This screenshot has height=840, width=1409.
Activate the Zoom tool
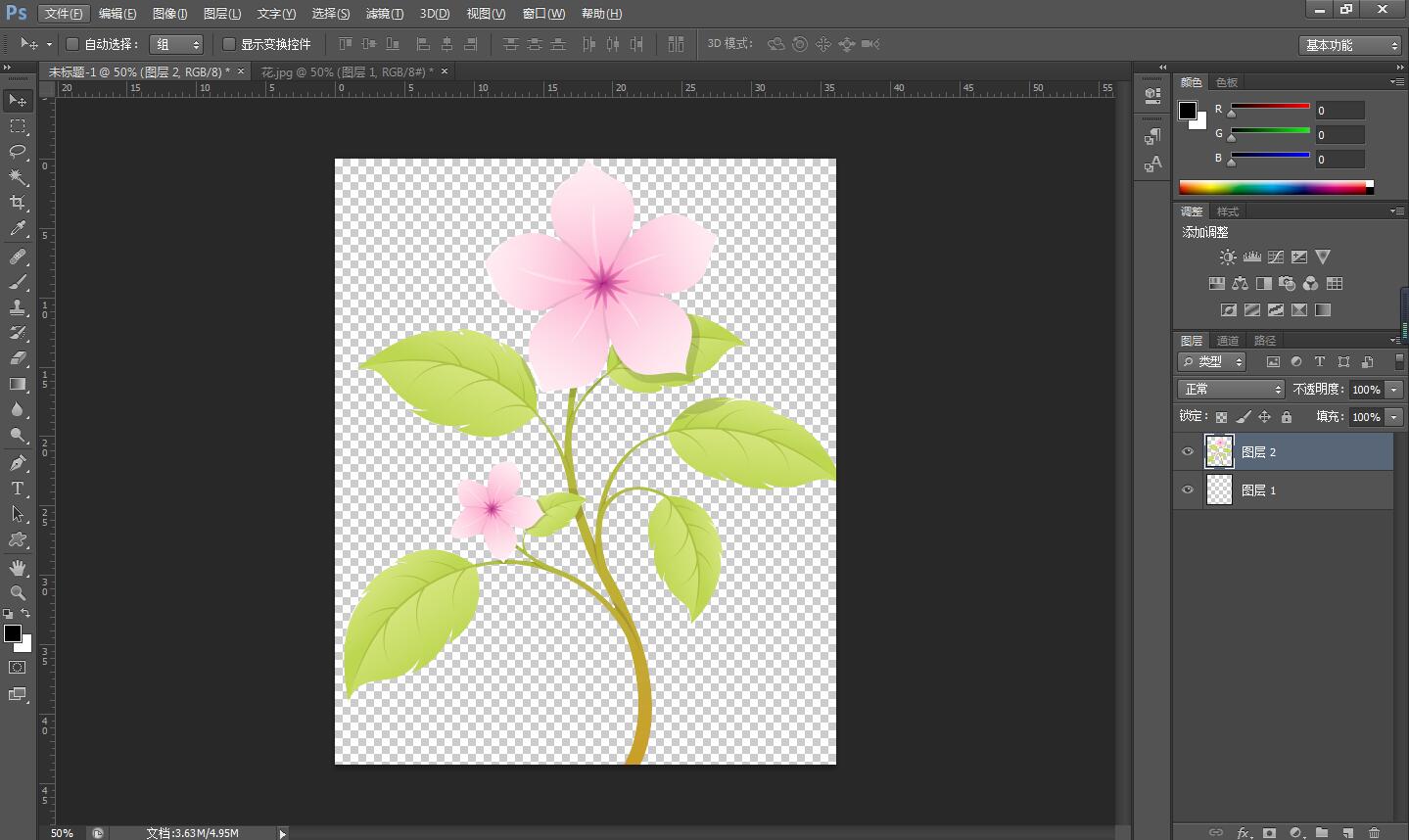(x=18, y=593)
